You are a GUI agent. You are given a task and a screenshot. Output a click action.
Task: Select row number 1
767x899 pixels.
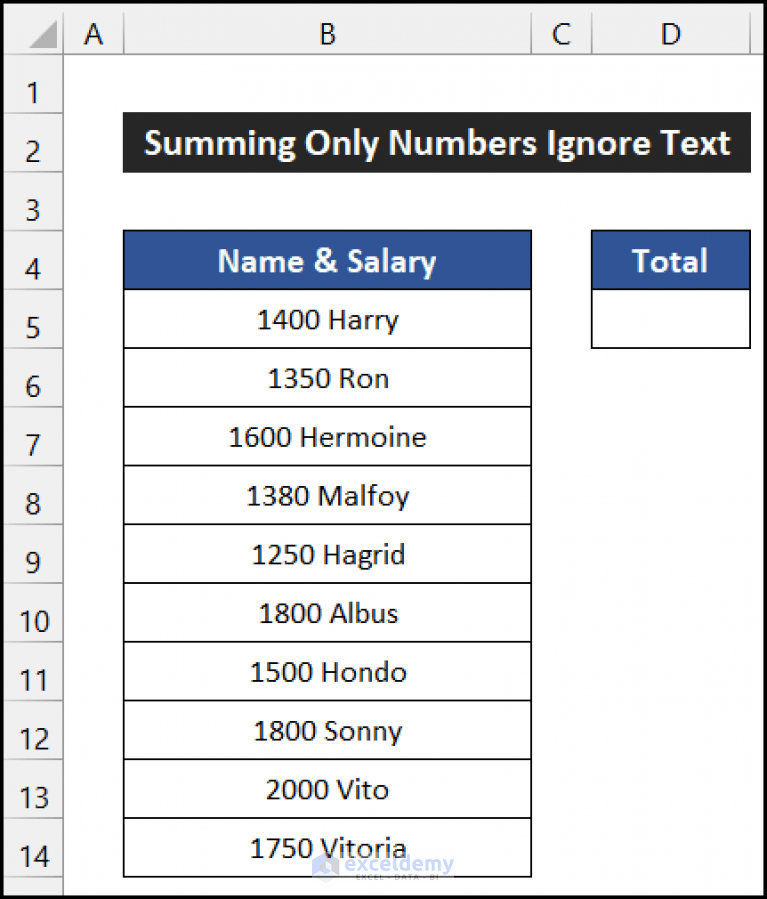coord(33,91)
